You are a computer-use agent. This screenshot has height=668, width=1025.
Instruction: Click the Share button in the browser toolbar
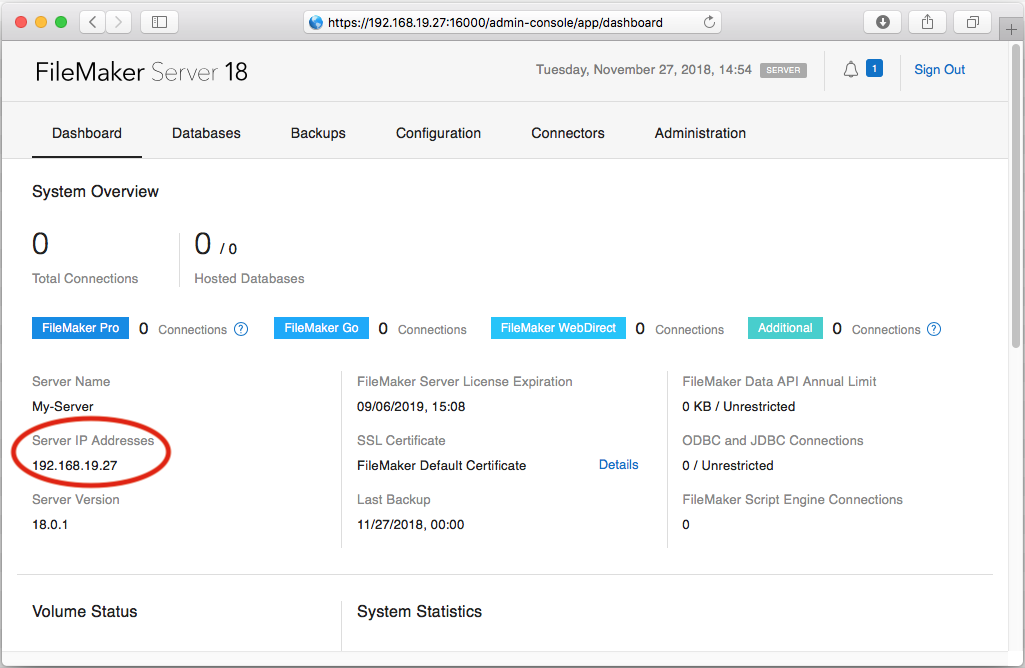928,21
